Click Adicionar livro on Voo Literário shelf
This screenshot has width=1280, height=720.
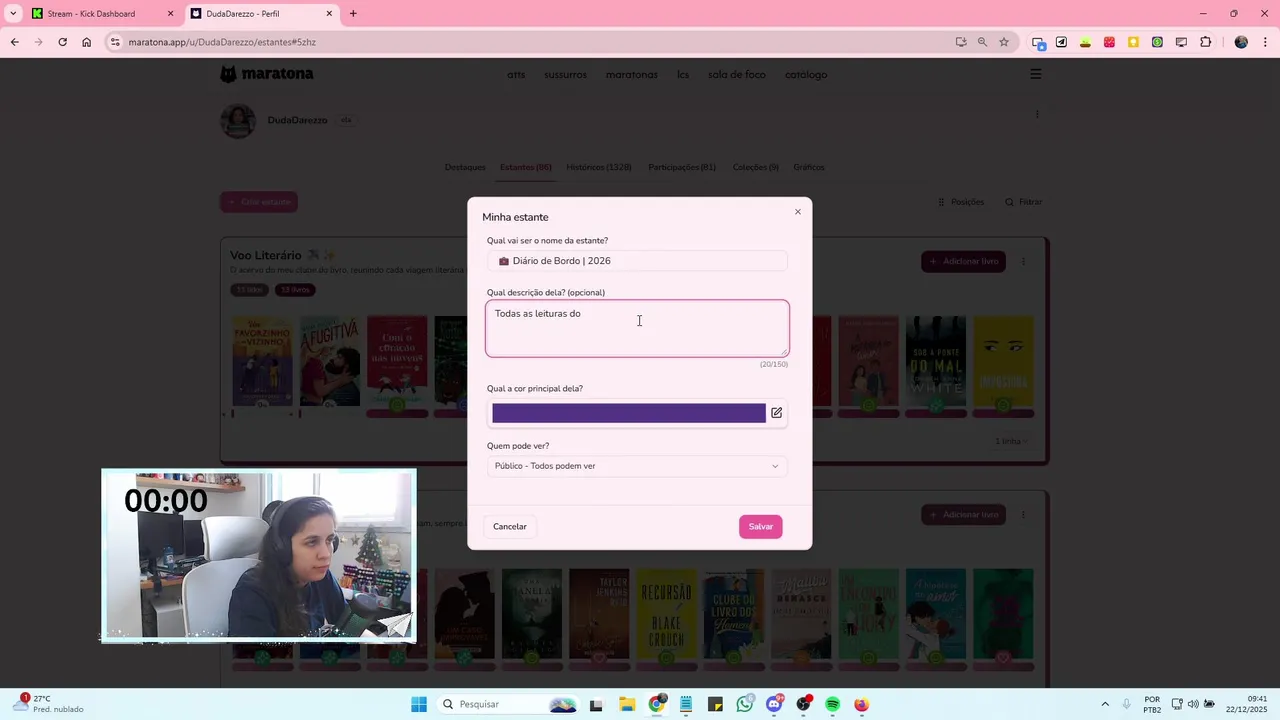click(963, 262)
